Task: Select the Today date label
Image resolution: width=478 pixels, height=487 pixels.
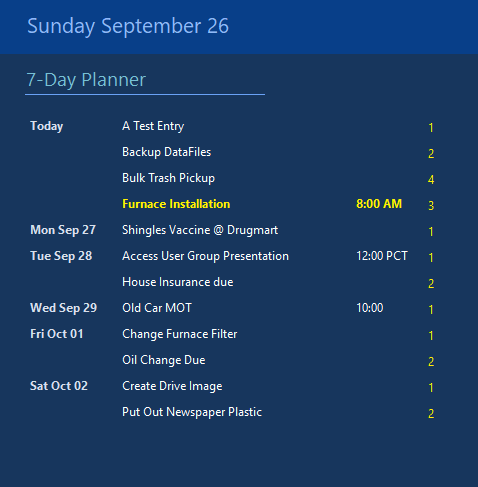Action: click(47, 126)
